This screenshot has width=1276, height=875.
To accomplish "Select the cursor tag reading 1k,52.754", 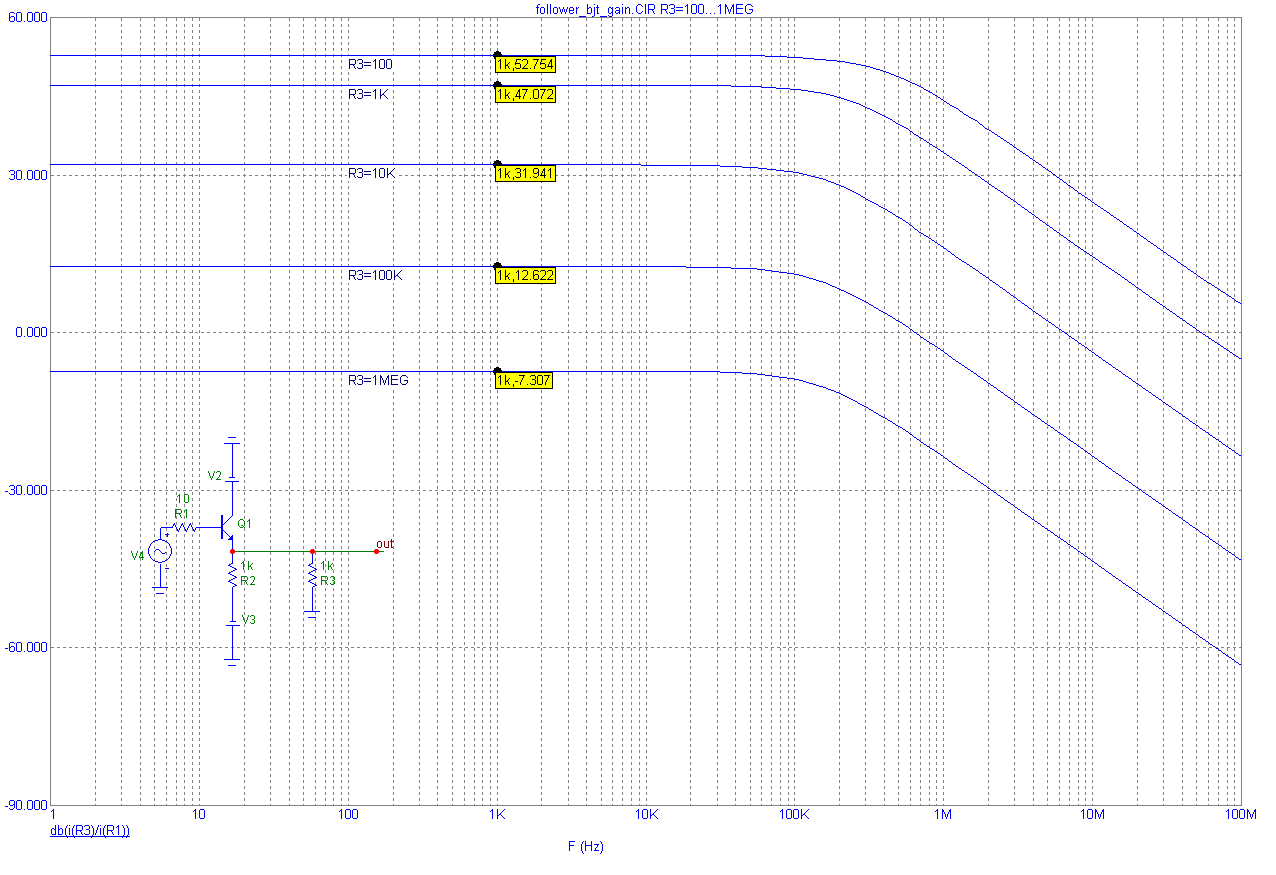I will (x=525, y=64).
